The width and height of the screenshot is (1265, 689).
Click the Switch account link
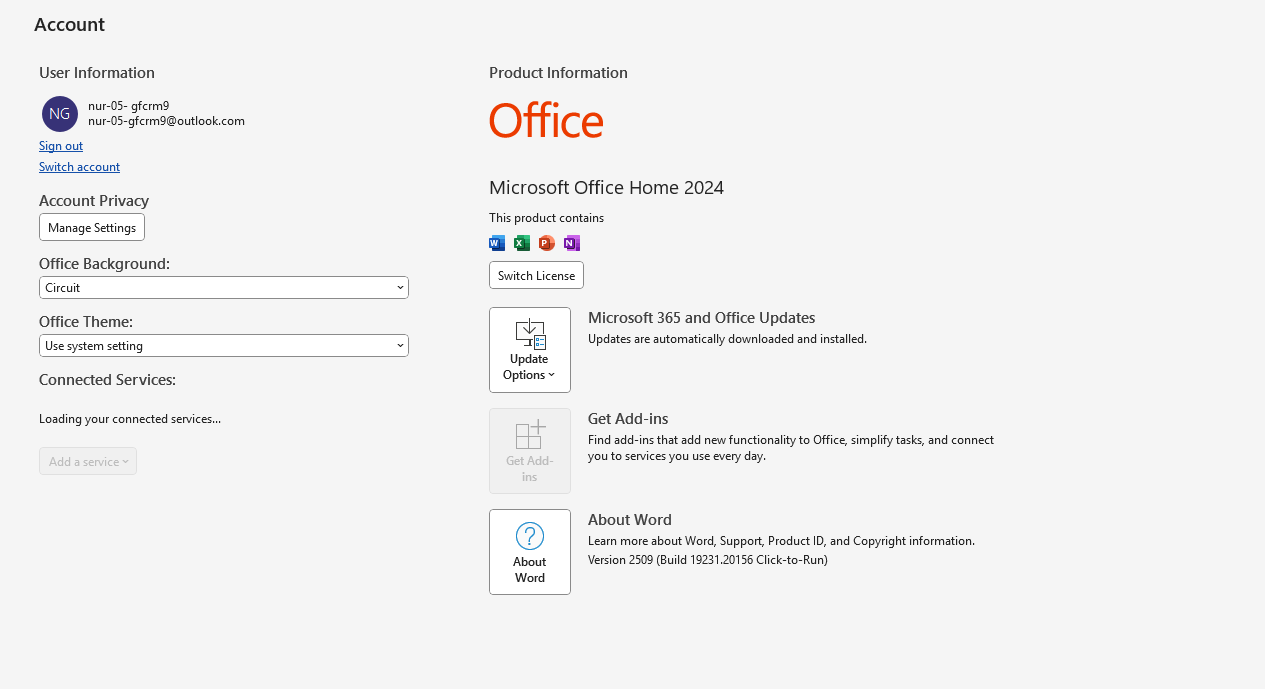coord(79,167)
